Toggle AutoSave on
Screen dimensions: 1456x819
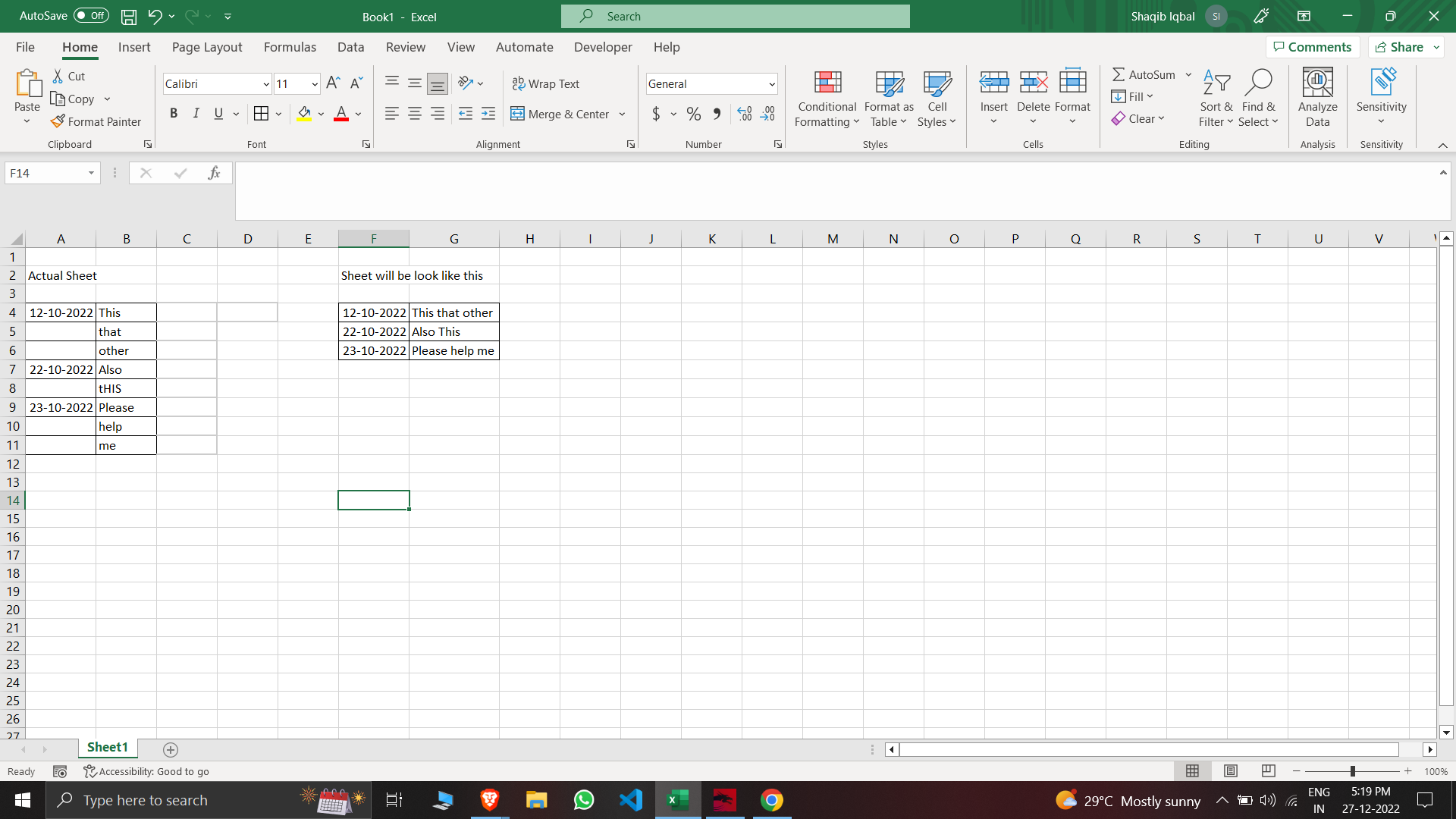pyautogui.click(x=90, y=15)
